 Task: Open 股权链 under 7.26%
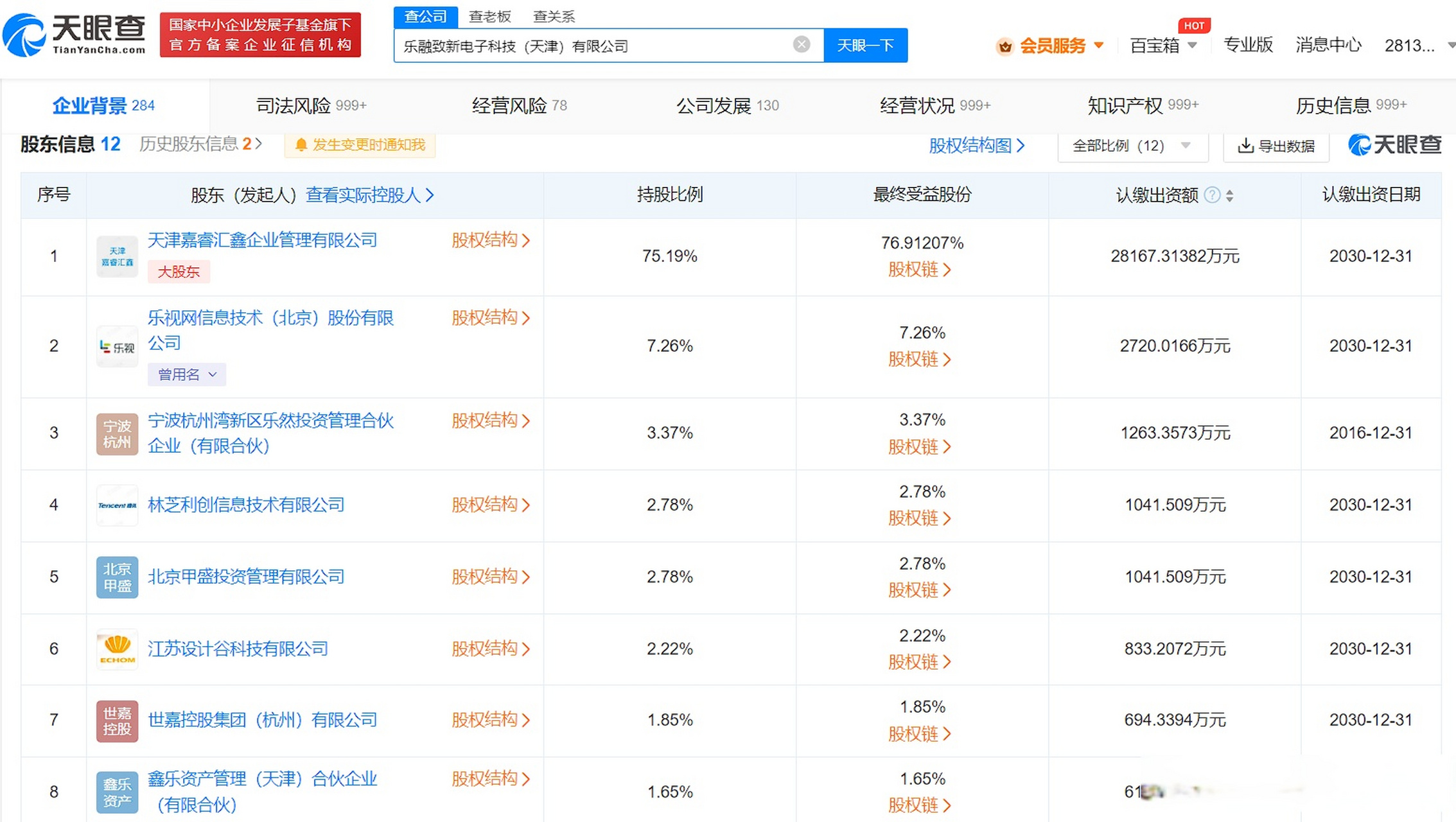pos(920,359)
